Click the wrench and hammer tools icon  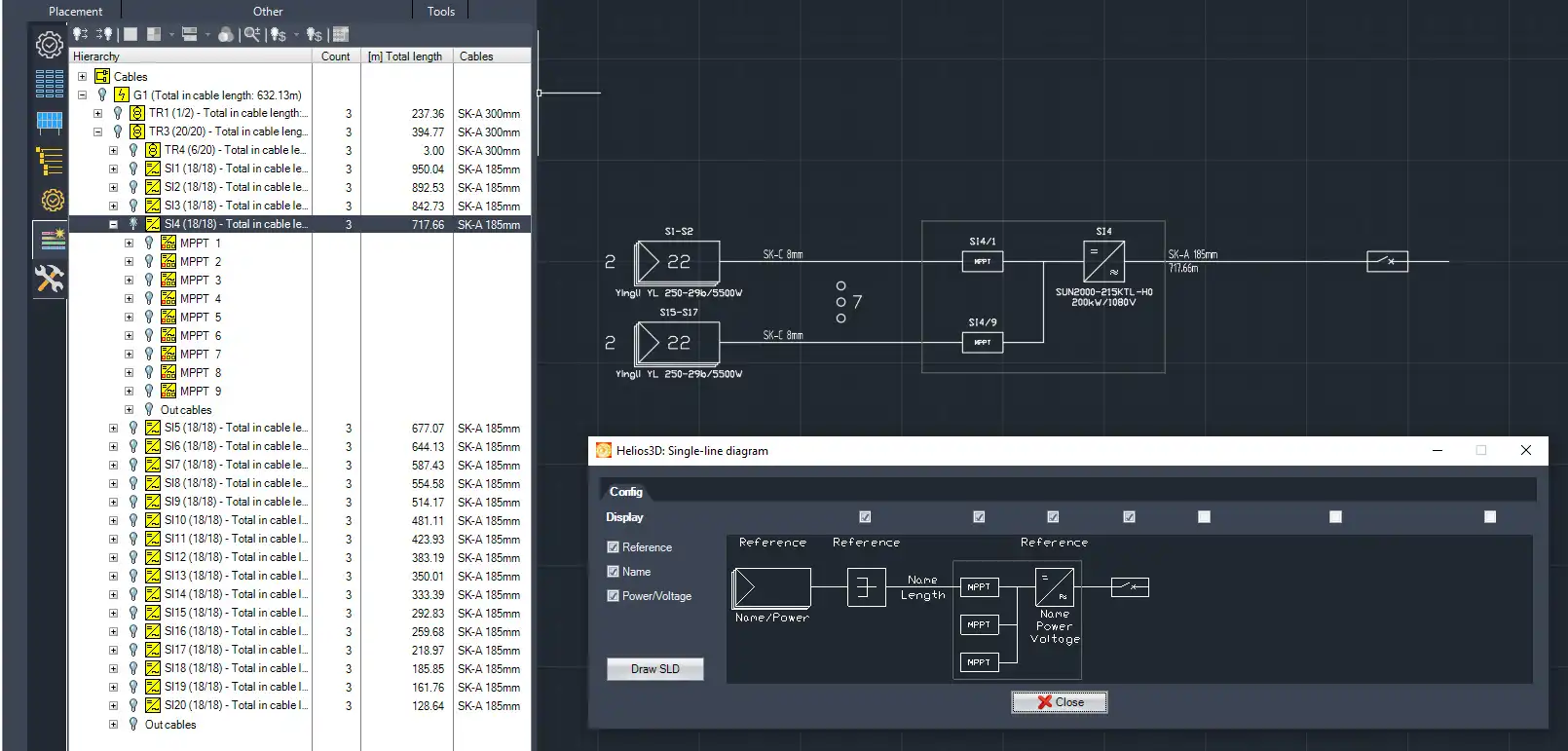point(49,280)
